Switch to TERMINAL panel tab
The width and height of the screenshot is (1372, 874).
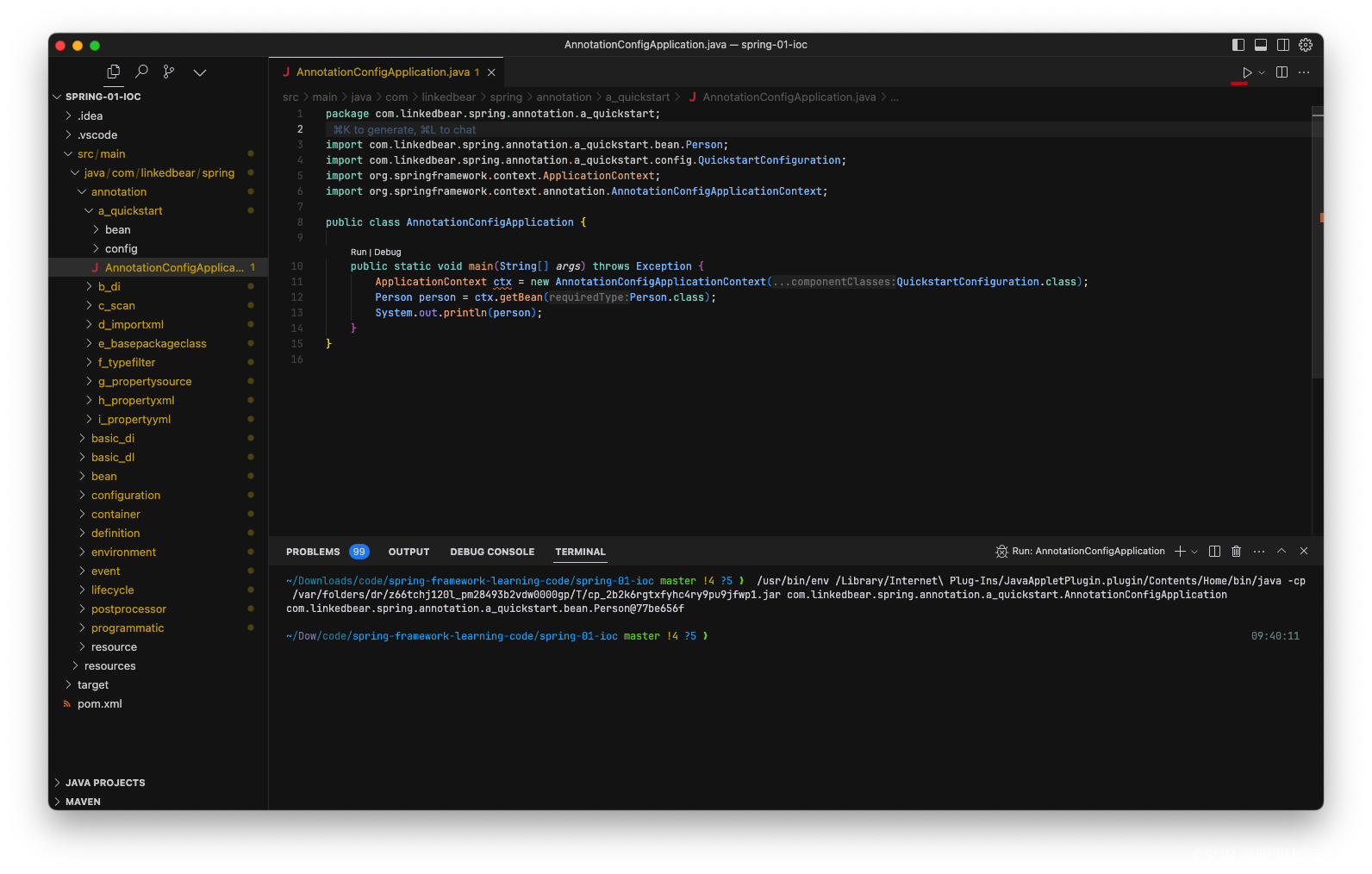click(580, 552)
